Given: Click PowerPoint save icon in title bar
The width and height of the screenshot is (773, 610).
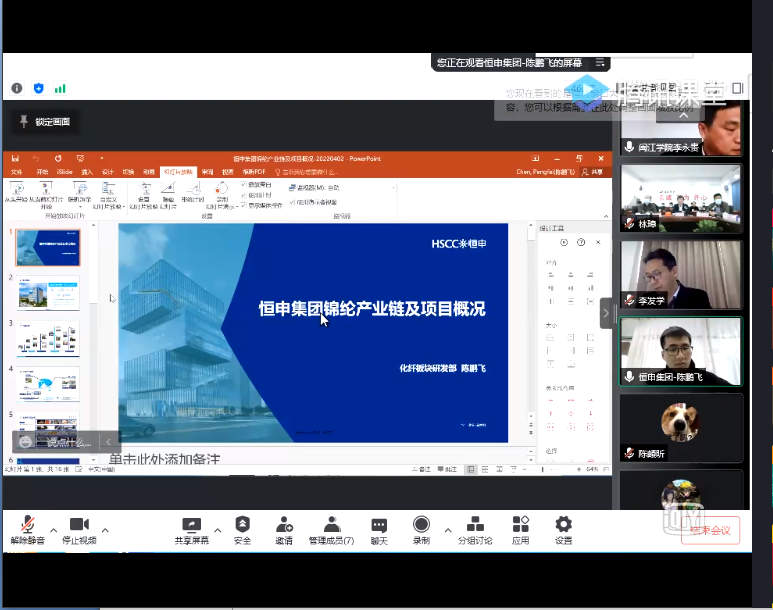Looking at the screenshot, I should [15, 158].
